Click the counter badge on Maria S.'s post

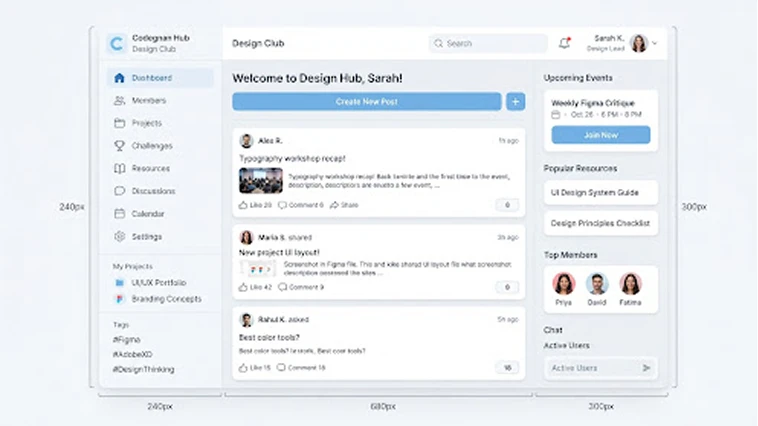pos(507,287)
